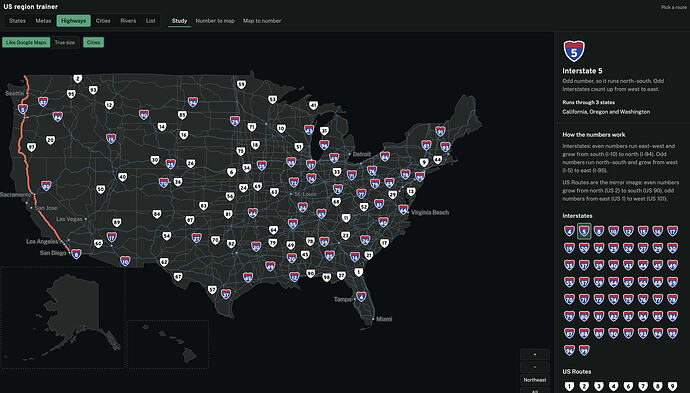Click the Alaska inset map
This screenshot has width=690, height=393.
62,317
